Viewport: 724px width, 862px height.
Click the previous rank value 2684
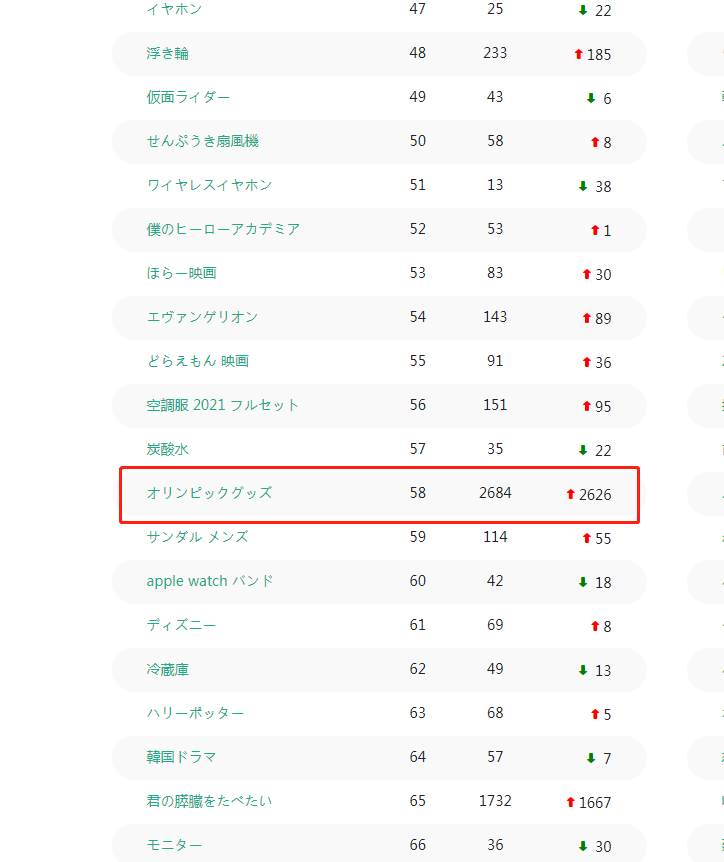tap(495, 493)
